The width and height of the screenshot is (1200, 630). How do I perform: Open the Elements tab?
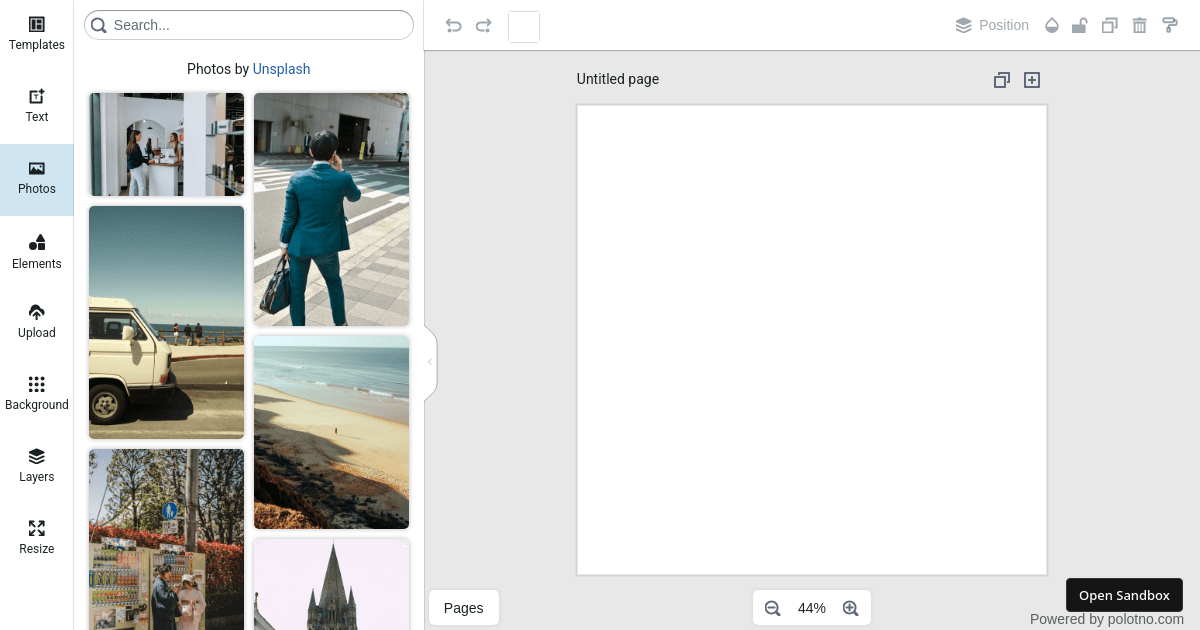click(37, 252)
